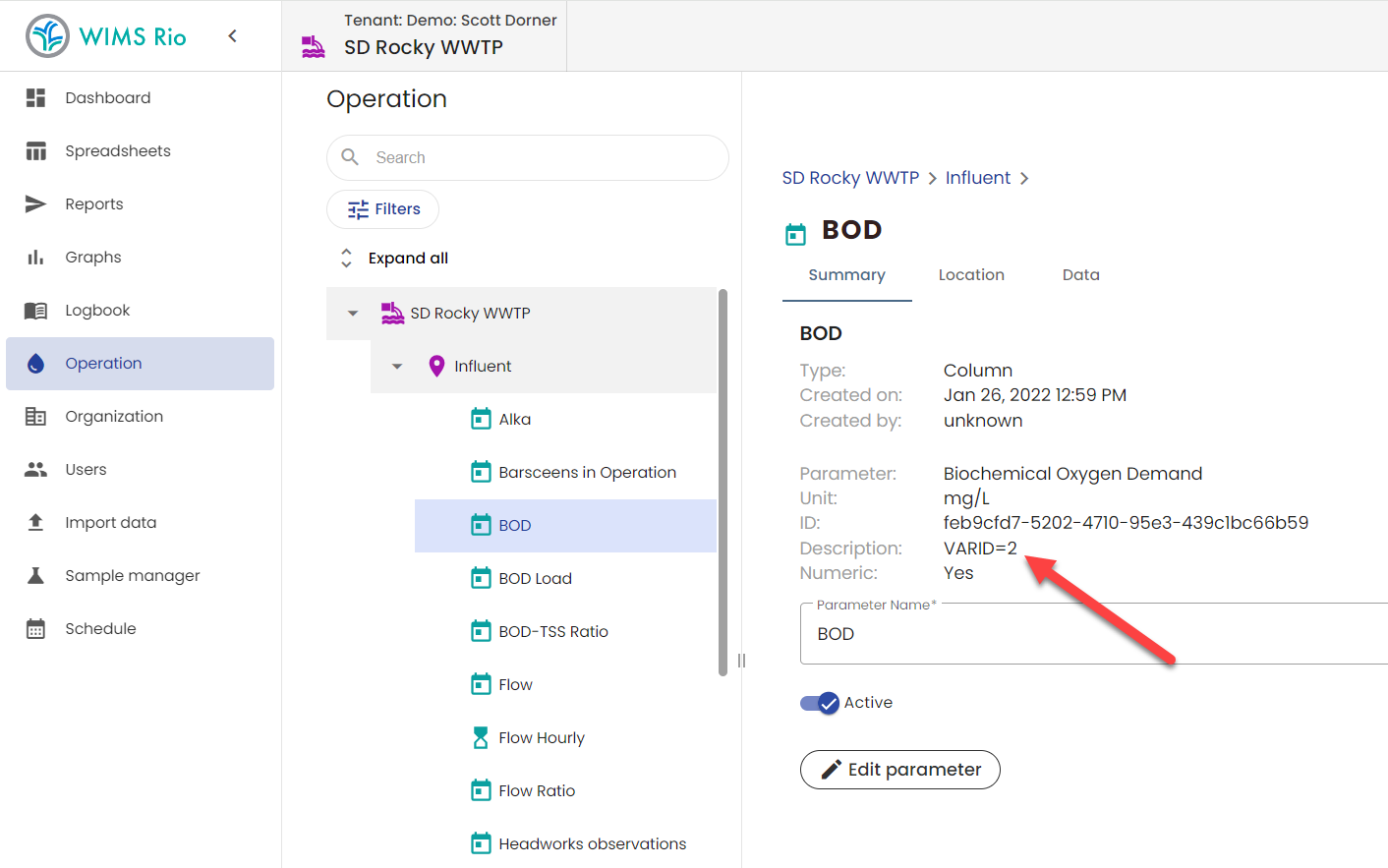Toggle the Active switch off

(820, 703)
